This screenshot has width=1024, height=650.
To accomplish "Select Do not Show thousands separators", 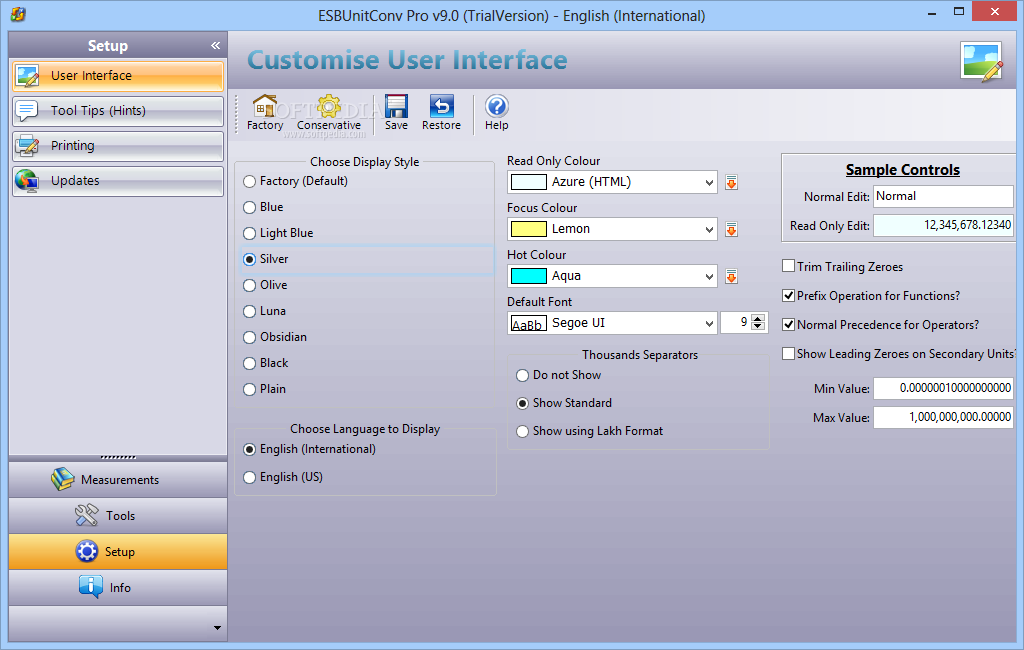I will (522, 376).
